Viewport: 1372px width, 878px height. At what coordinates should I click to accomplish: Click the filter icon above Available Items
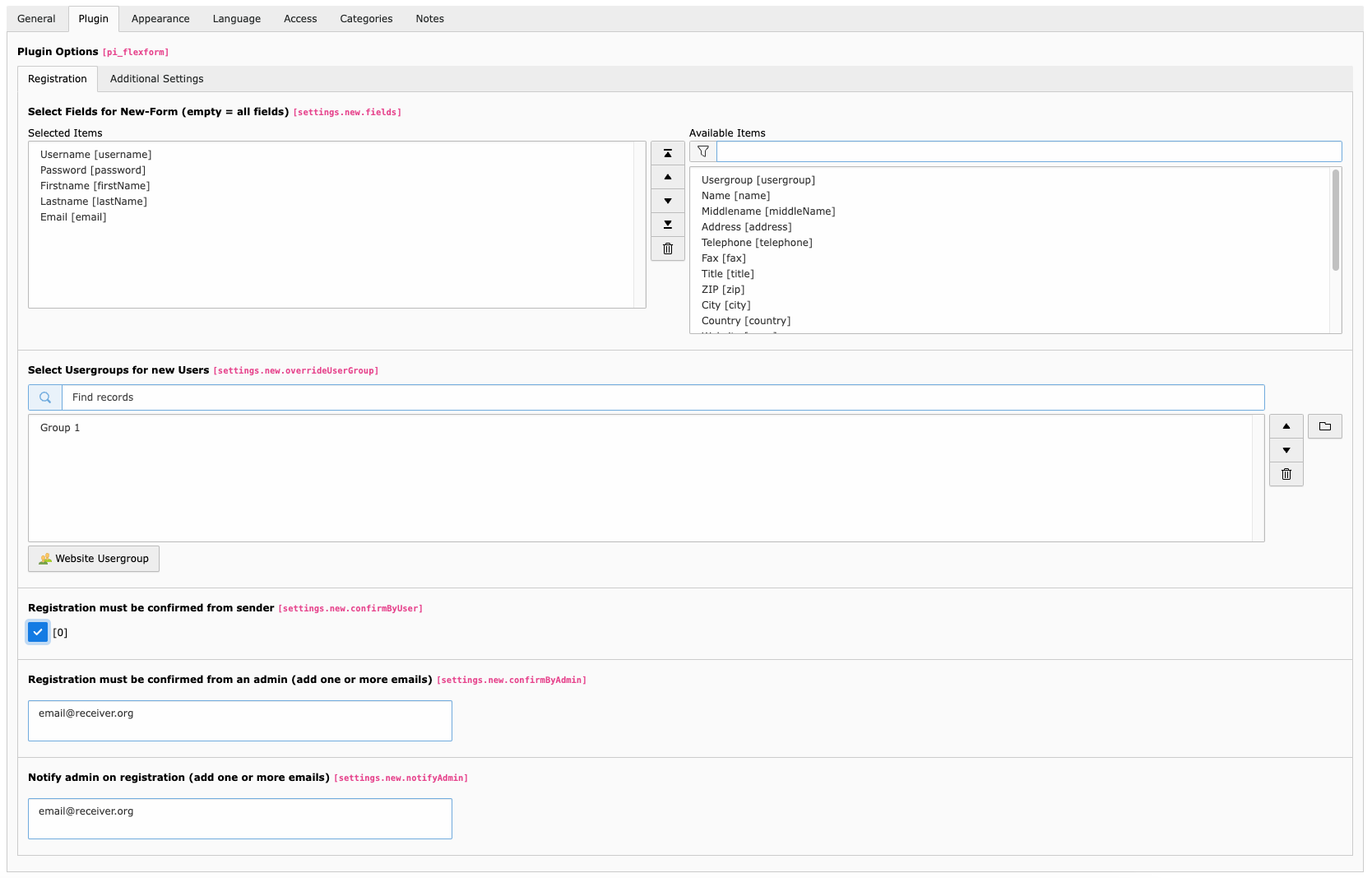[x=703, y=151]
